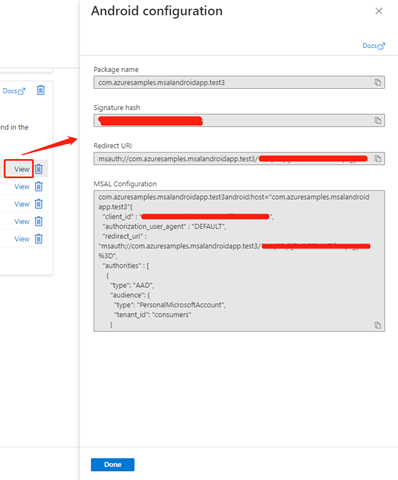Click the "Package name" label

pyautogui.click(x=116, y=70)
